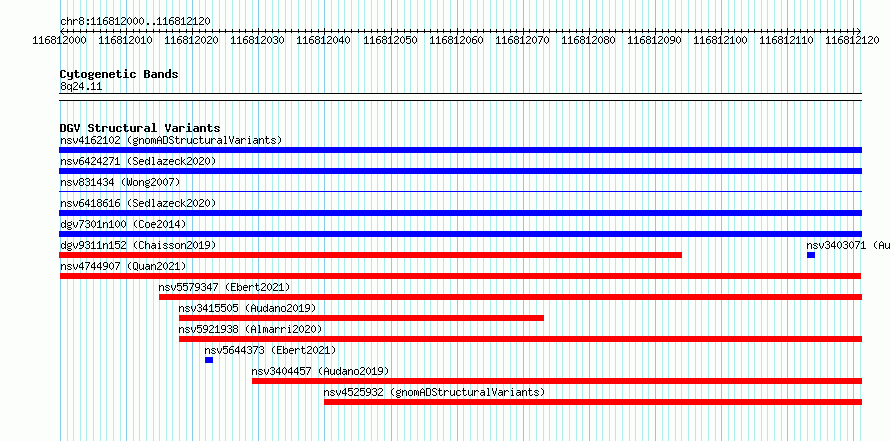The image size is (890, 441).
Task: Click the chr8:116812000..116812120 region label
Action: pos(135,22)
